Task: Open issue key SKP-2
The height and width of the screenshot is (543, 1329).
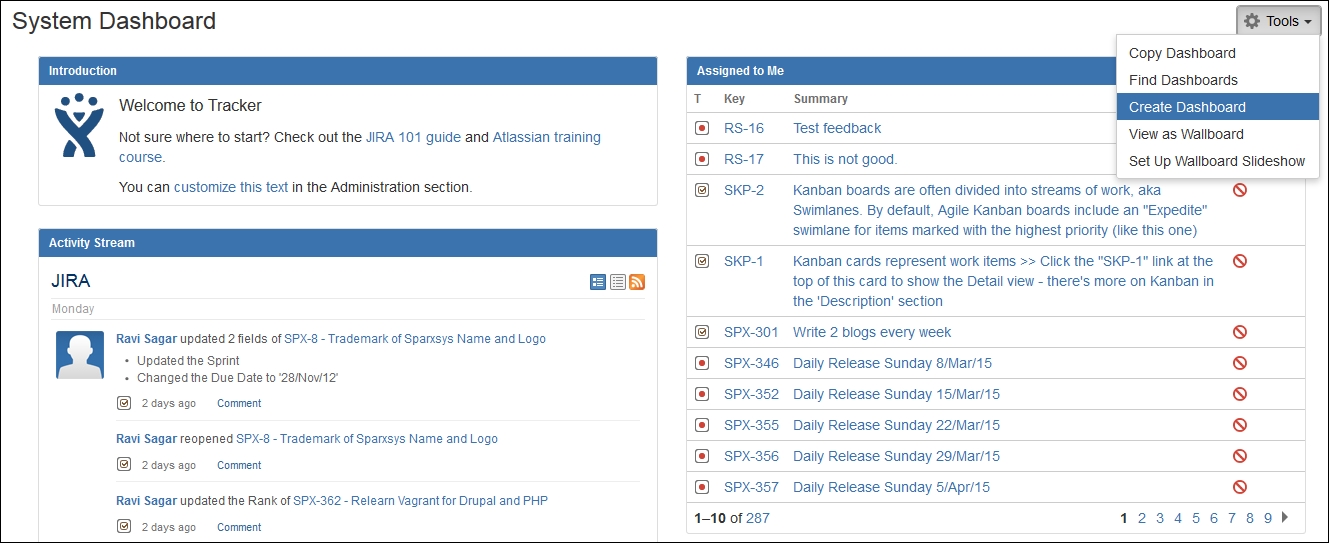Action: [744, 190]
